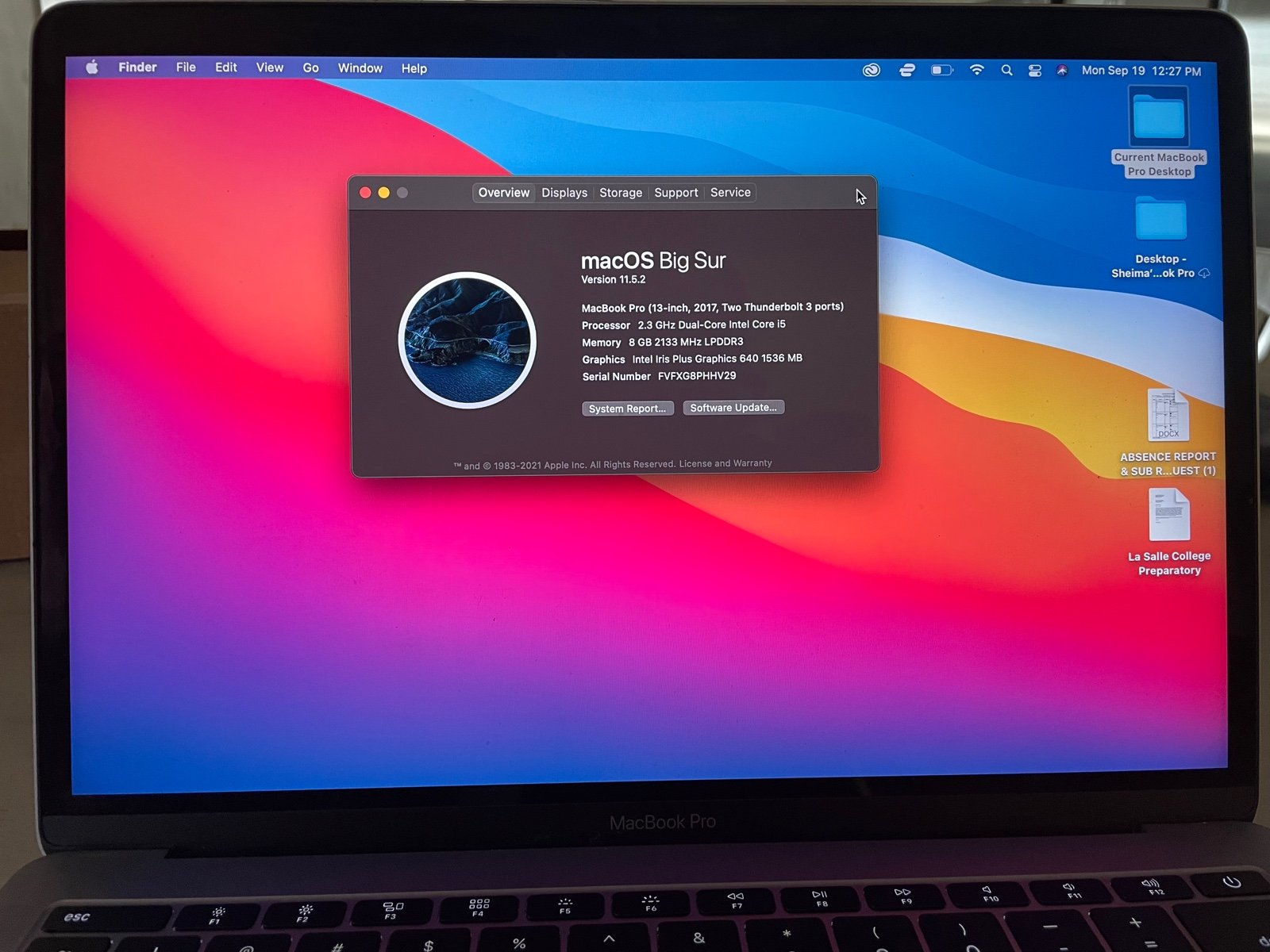Open the Edit menu
The height and width of the screenshot is (952, 1270).
click(226, 67)
